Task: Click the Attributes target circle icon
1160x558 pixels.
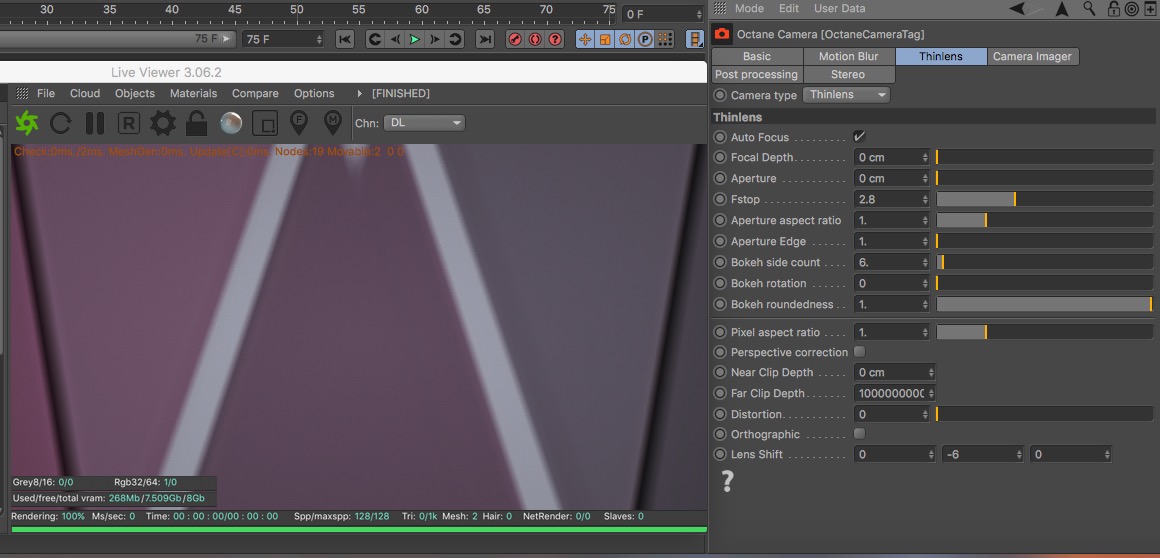Action: (x=1132, y=9)
